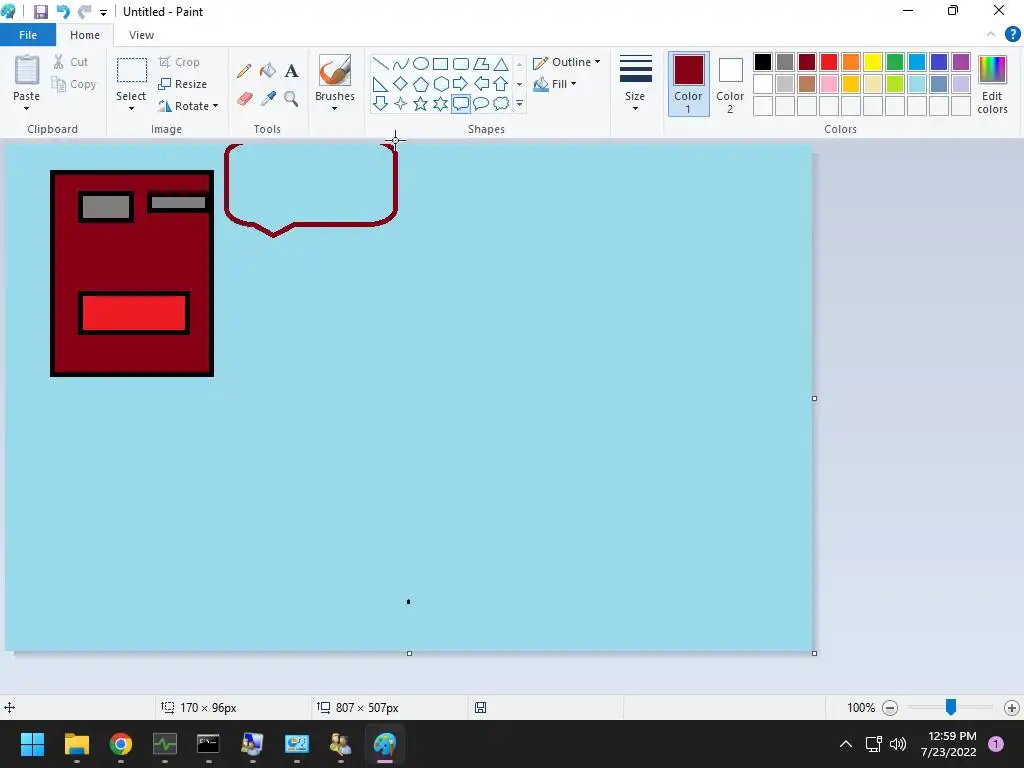Select the Magnifier tool

click(291, 99)
